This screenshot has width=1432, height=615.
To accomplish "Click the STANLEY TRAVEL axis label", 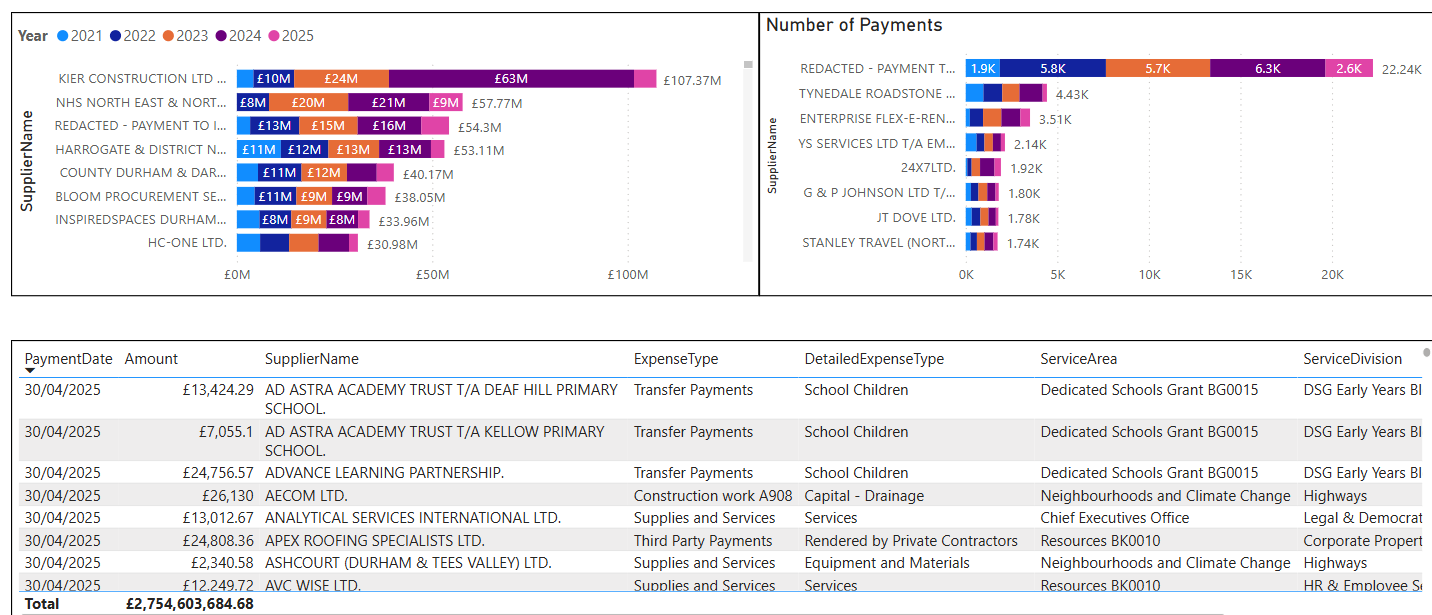I will pyautogui.click(x=879, y=242).
